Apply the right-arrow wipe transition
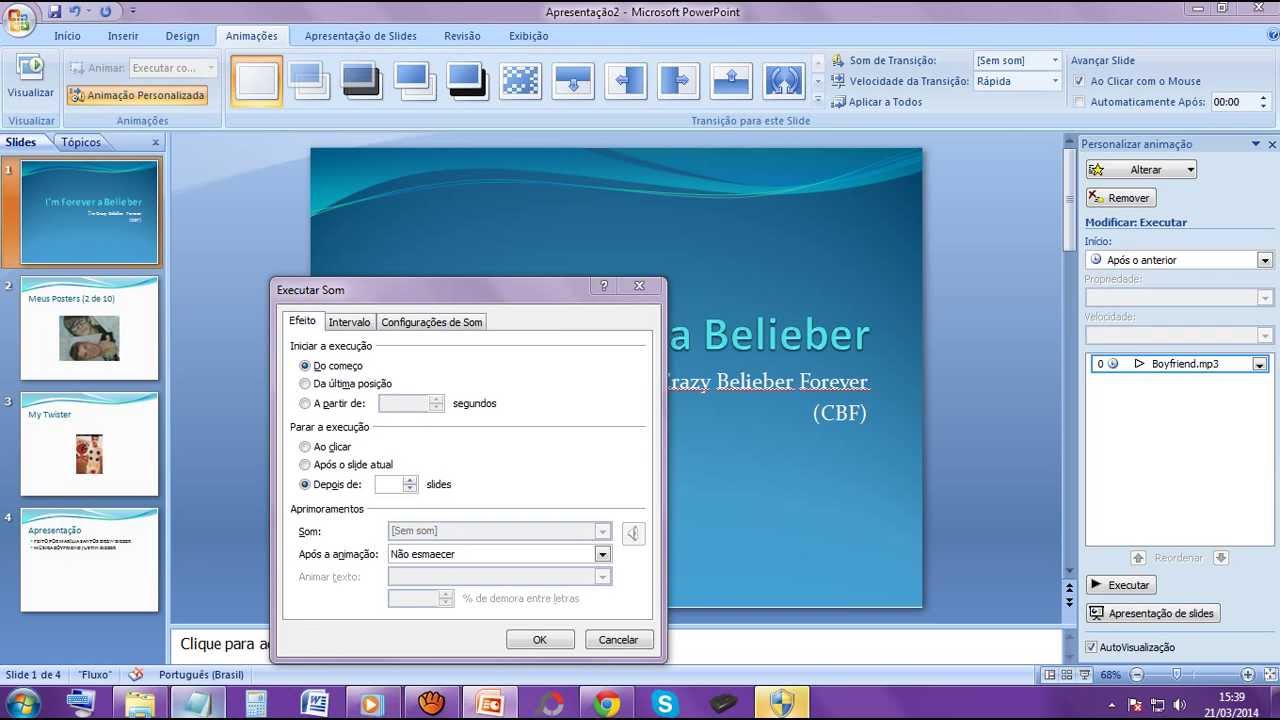The width and height of the screenshot is (1280, 720). tap(678, 80)
